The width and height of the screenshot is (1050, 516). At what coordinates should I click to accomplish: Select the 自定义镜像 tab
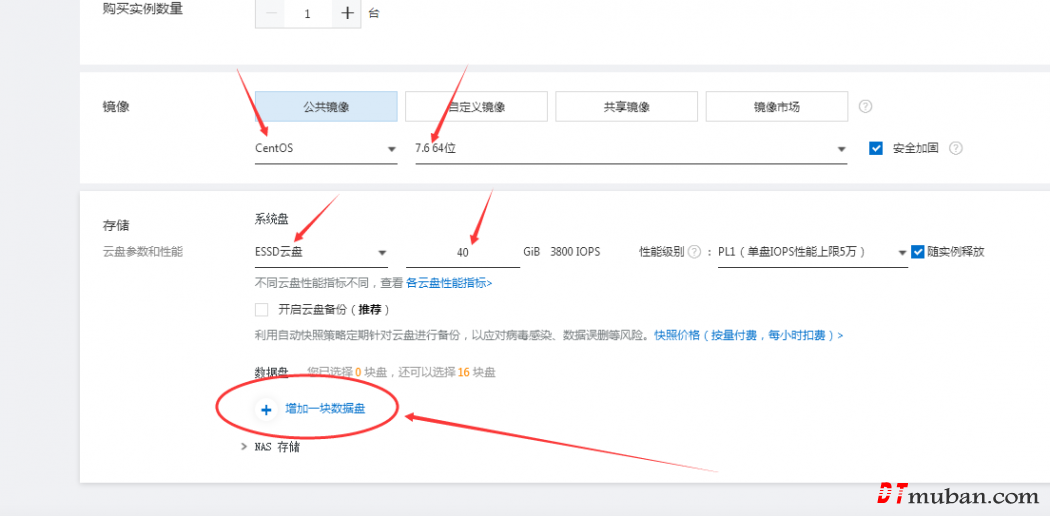point(476,106)
